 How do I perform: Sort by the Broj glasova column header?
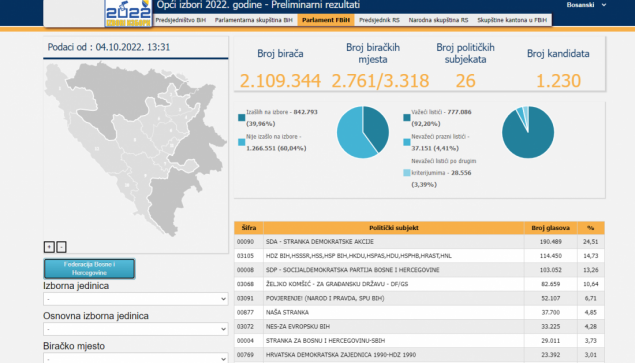(551, 228)
